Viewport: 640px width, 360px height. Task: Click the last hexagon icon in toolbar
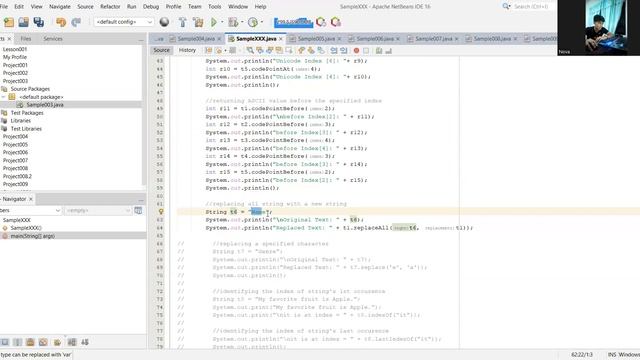tap(336, 22)
